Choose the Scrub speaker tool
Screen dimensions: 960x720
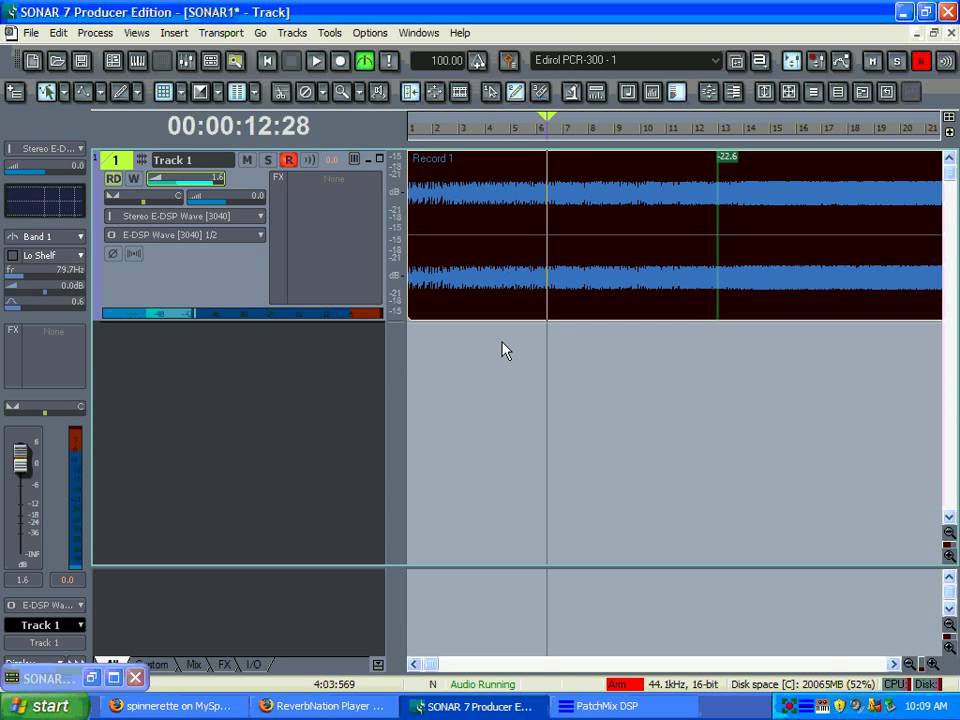[379, 92]
